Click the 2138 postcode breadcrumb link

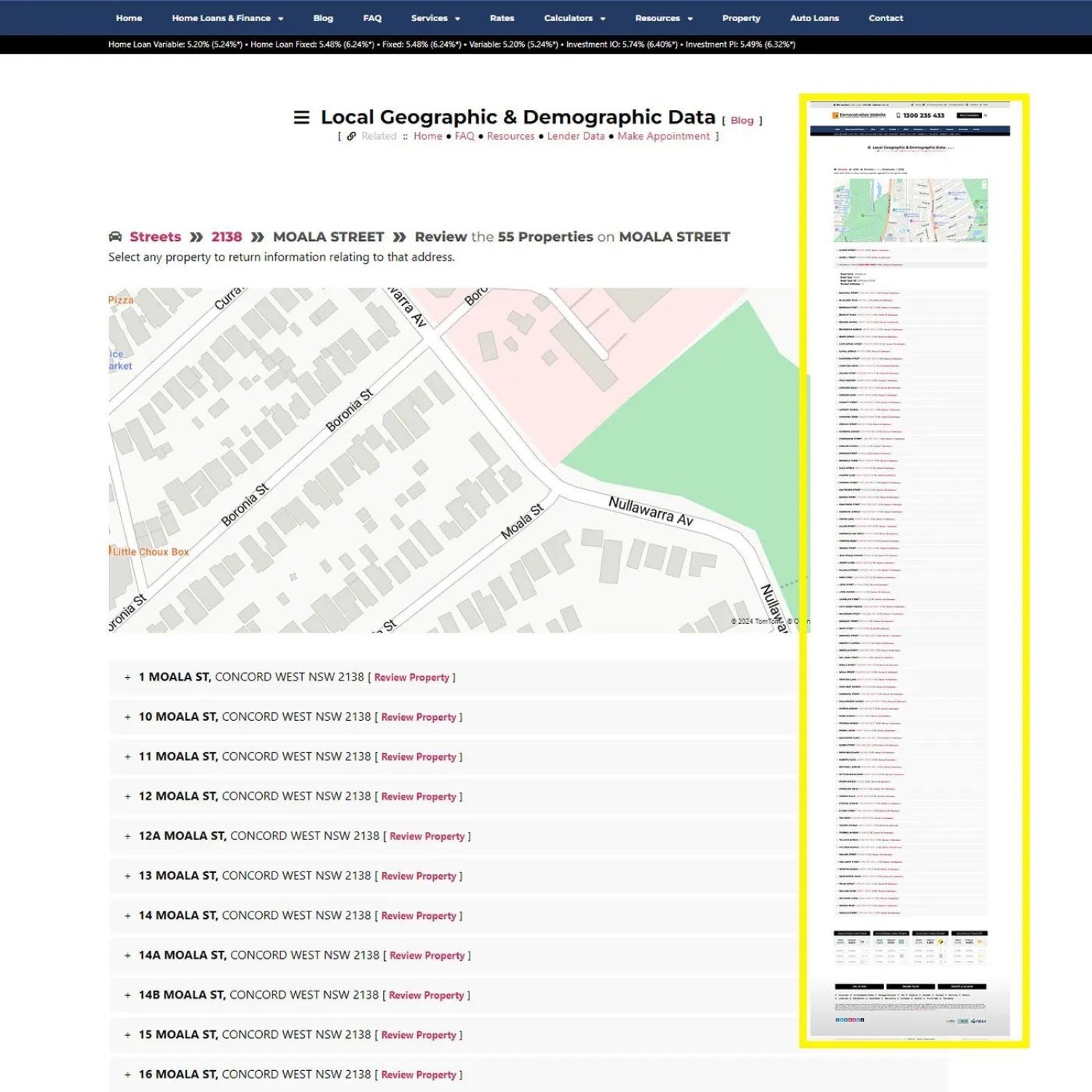click(x=226, y=237)
